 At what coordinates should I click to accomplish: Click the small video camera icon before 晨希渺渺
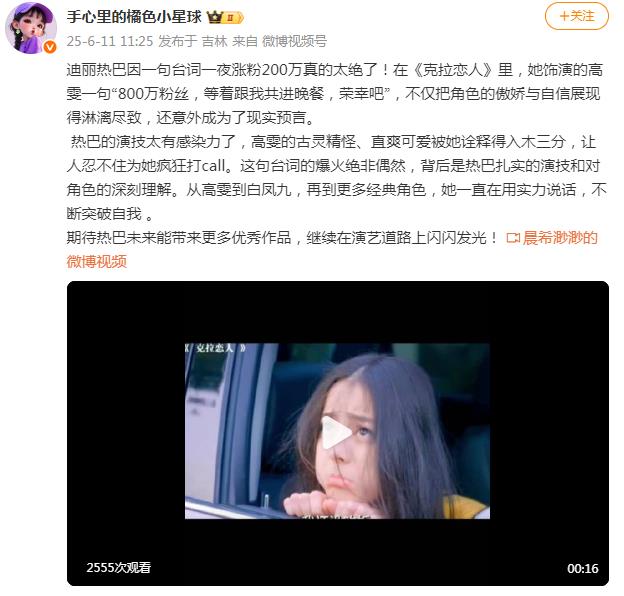513,238
